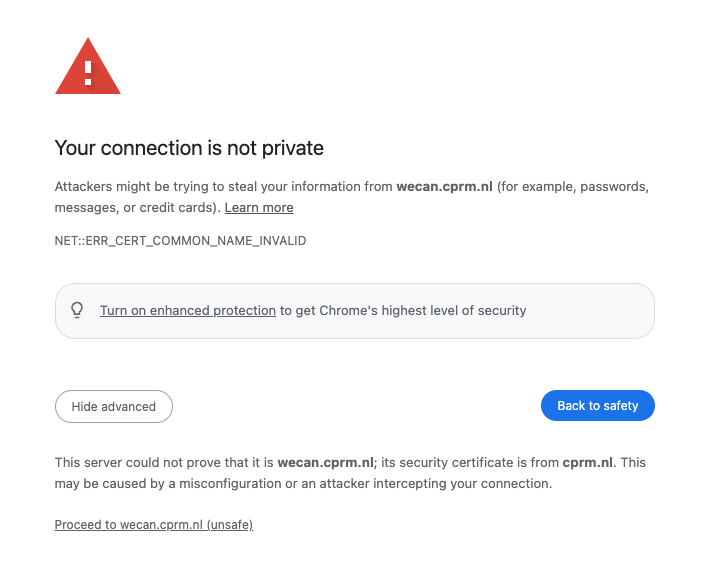Image resolution: width=726 pixels, height=579 pixels.
Task: Turn on enhanced protection via the link
Action: click(188, 311)
